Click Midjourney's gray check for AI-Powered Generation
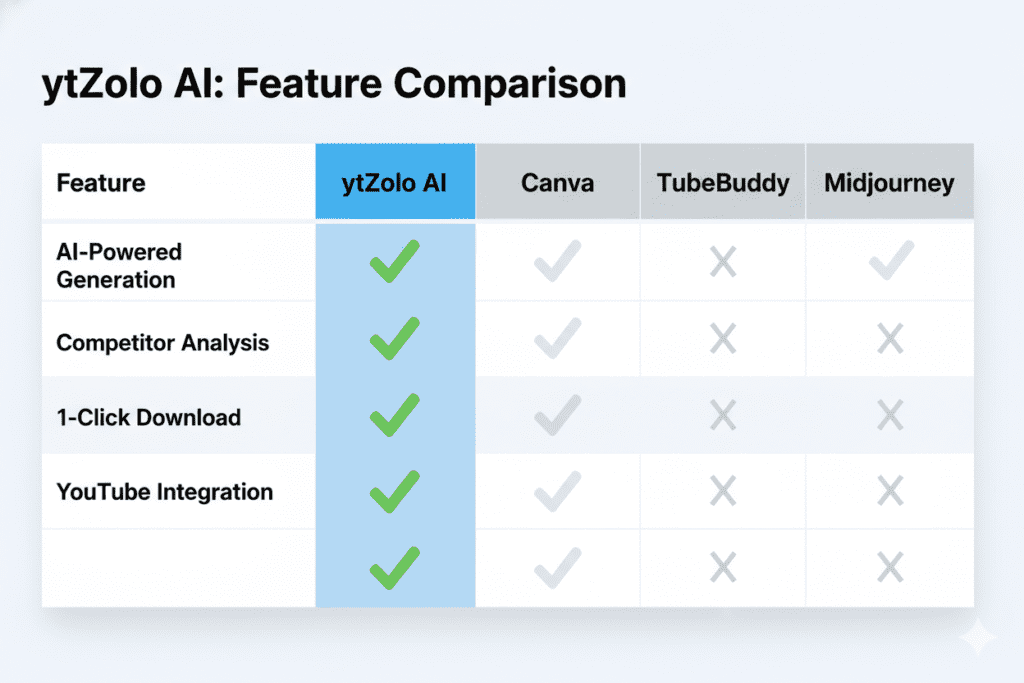This screenshot has width=1024, height=683. [890, 261]
